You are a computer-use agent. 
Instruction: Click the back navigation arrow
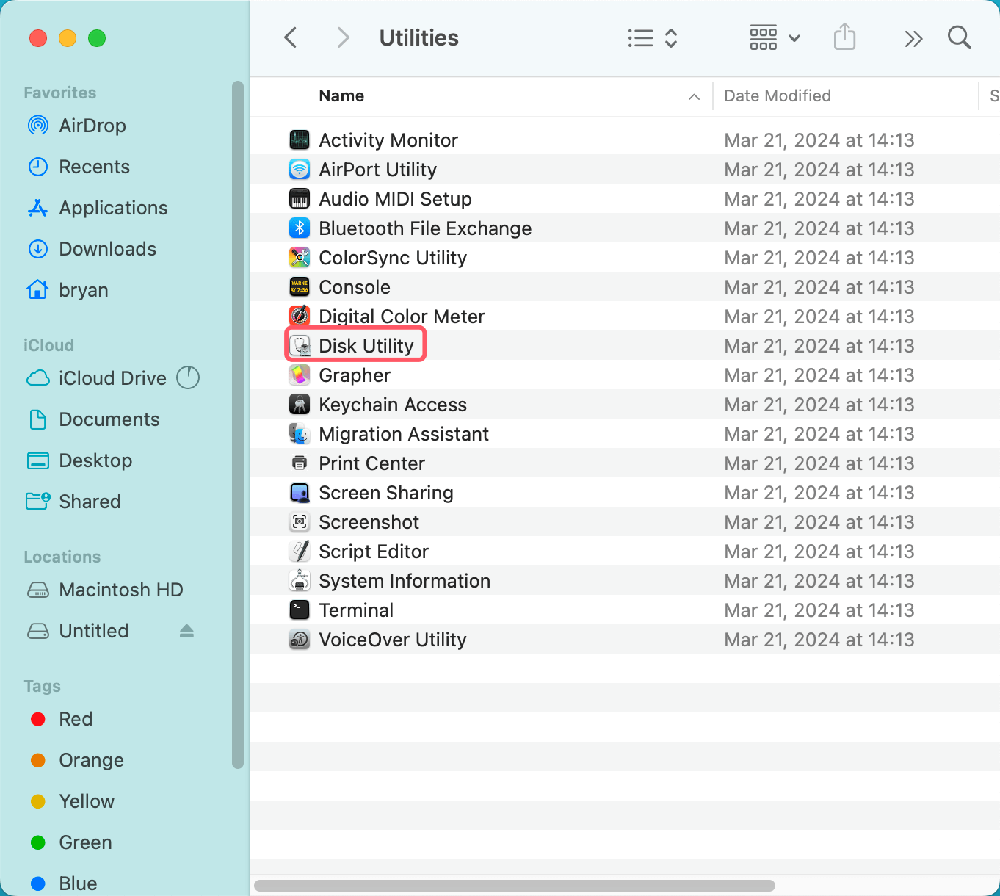(x=290, y=37)
